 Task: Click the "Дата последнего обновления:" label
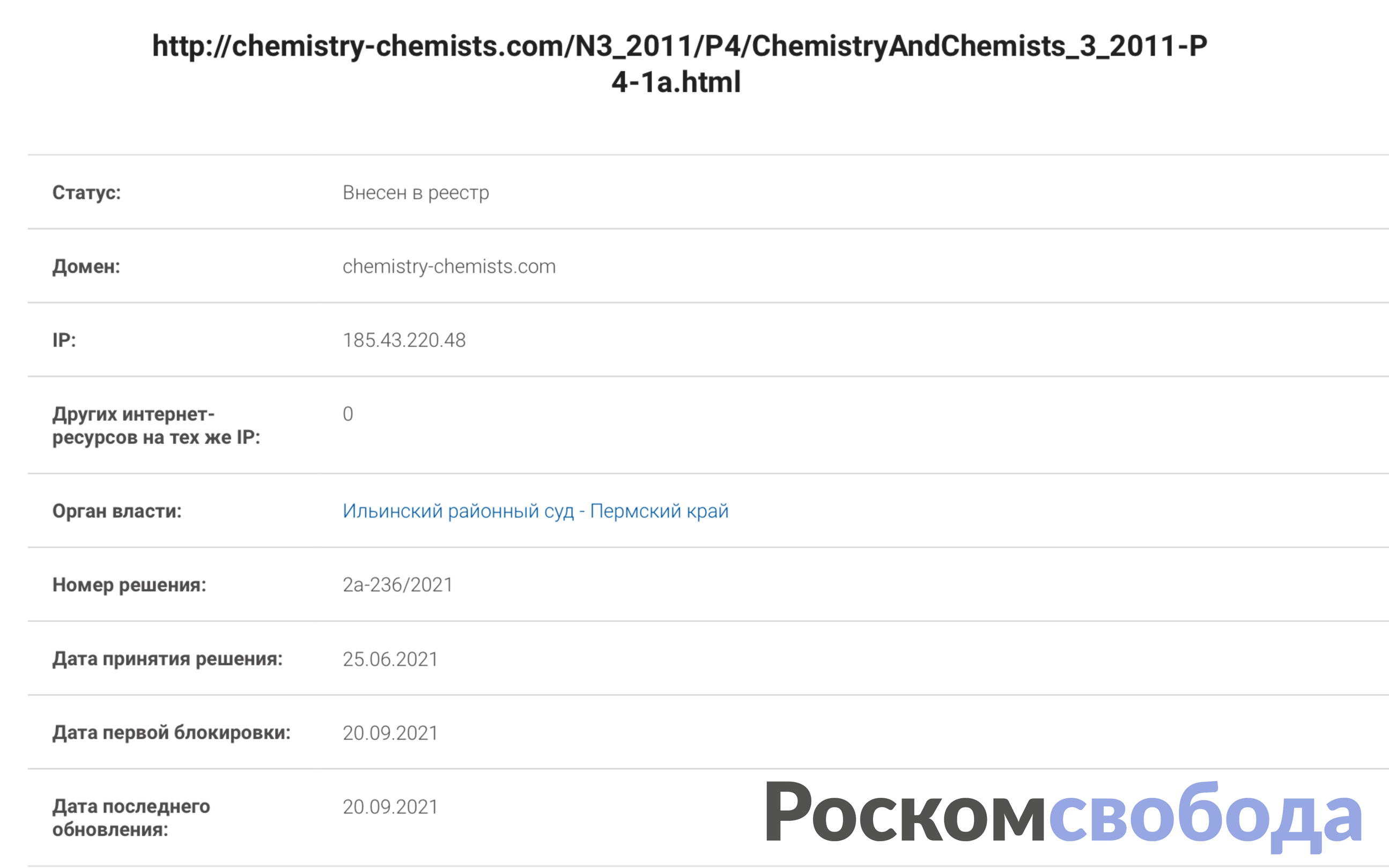pos(131,818)
